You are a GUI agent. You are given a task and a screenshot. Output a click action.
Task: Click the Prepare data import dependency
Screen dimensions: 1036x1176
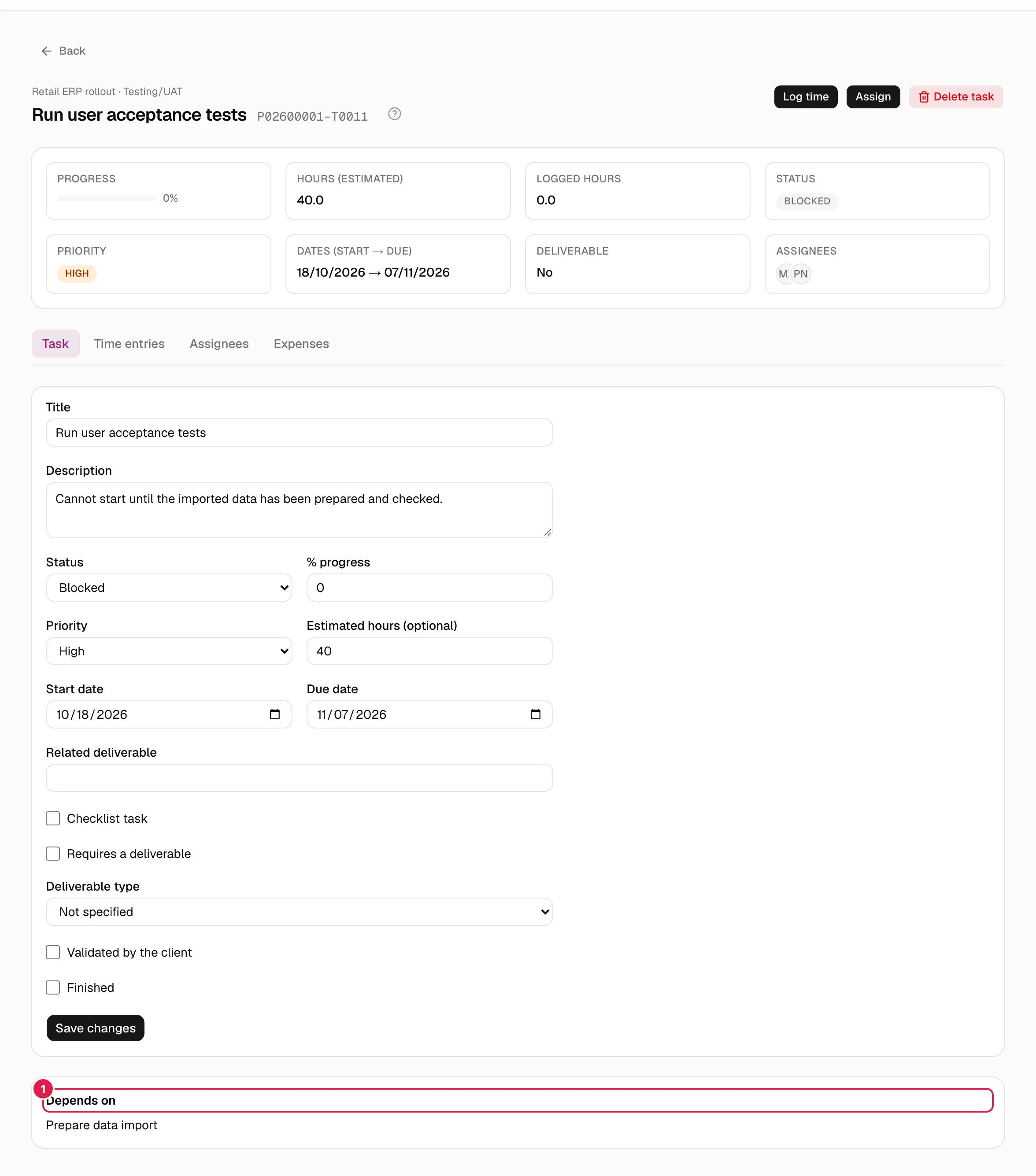[x=101, y=1125]
